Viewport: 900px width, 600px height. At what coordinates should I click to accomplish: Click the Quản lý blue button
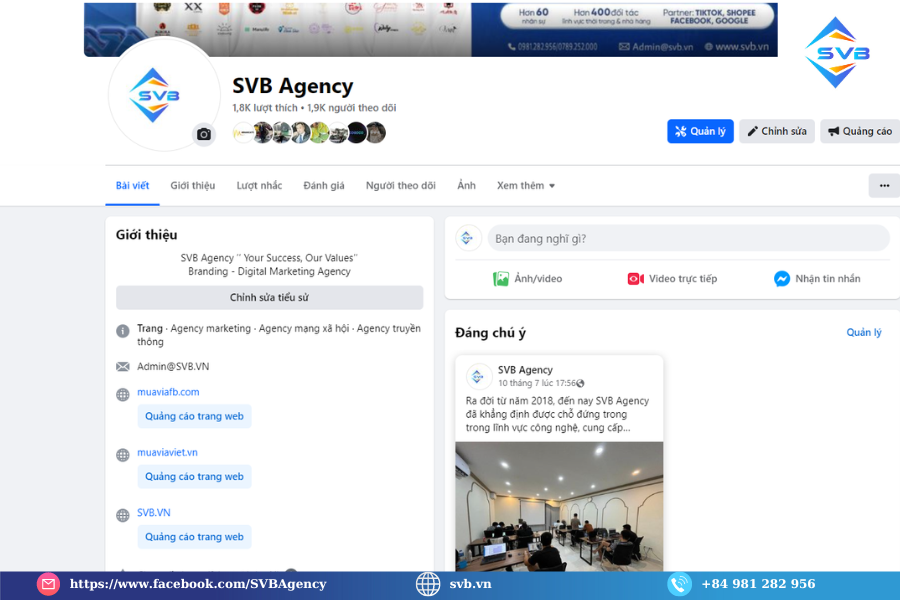(700, 131)
